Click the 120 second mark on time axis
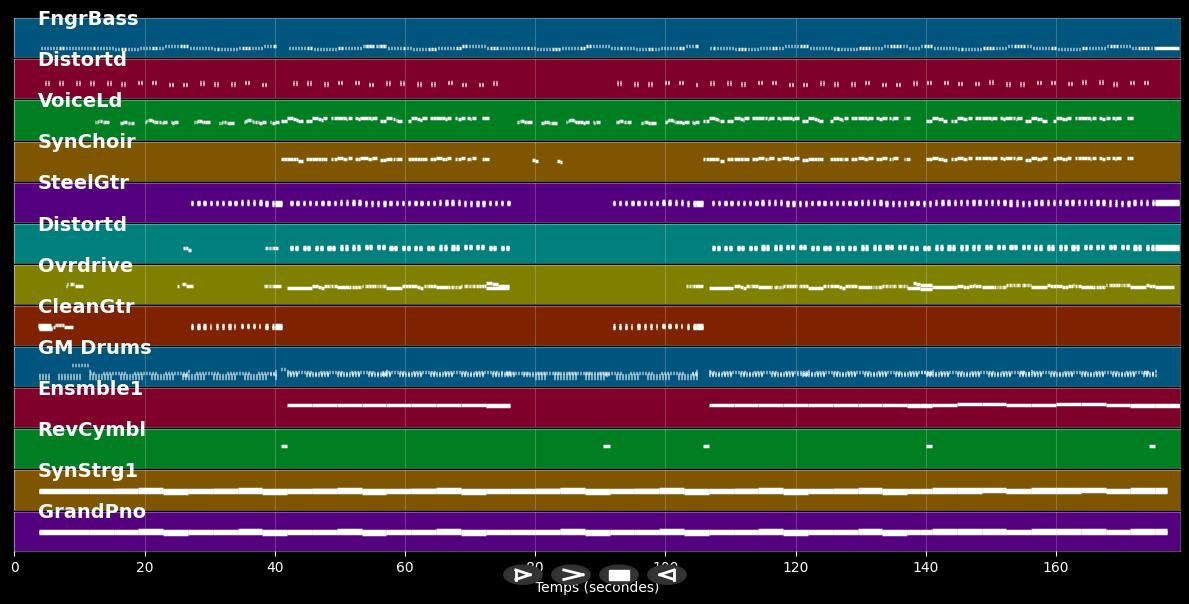Image resolution: width=1189 pixels, height=604 pixels. (x=796, y=568)
